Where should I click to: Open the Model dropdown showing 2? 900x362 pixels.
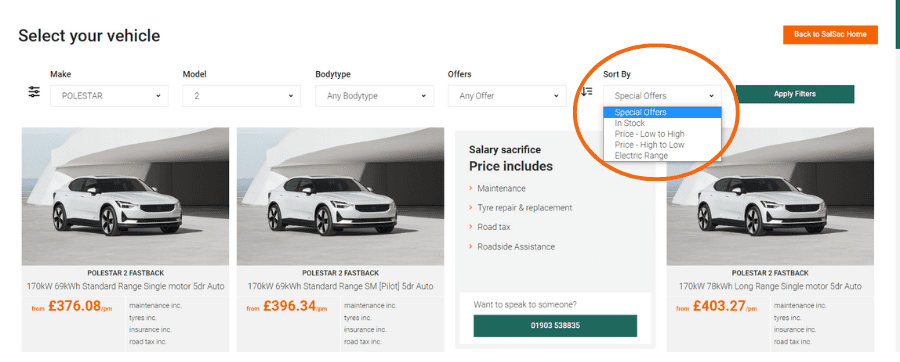coord(242,96)
